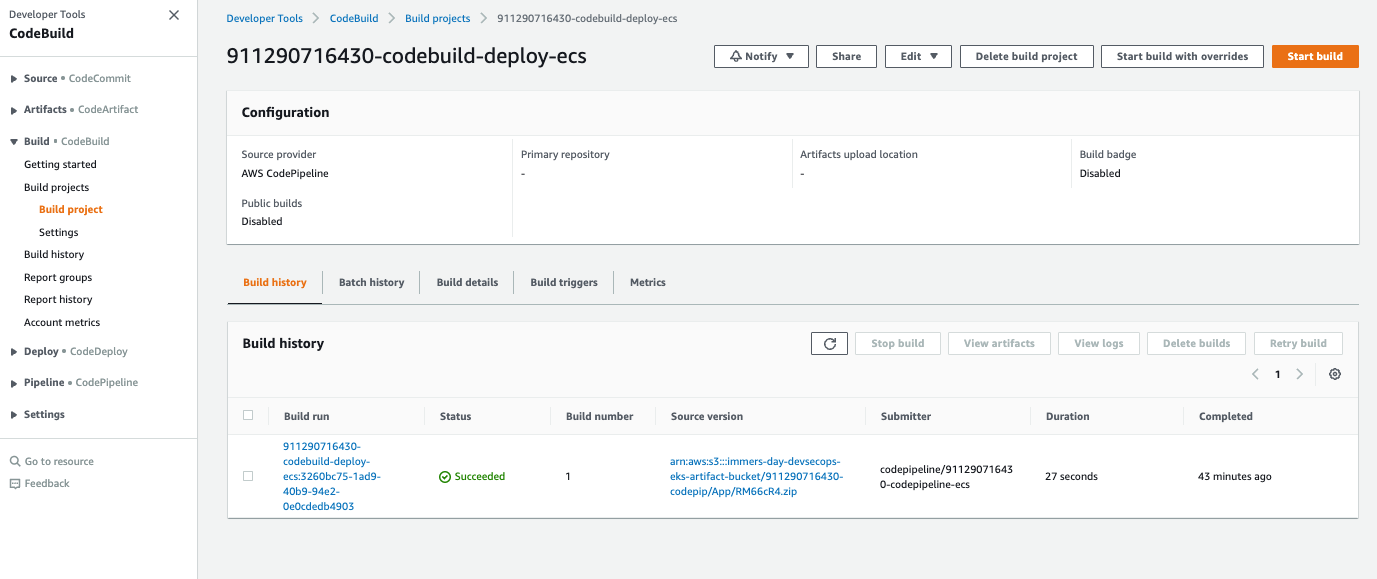Go to previous page of build history
The image size is (1377, 579).
point(1255,374)
